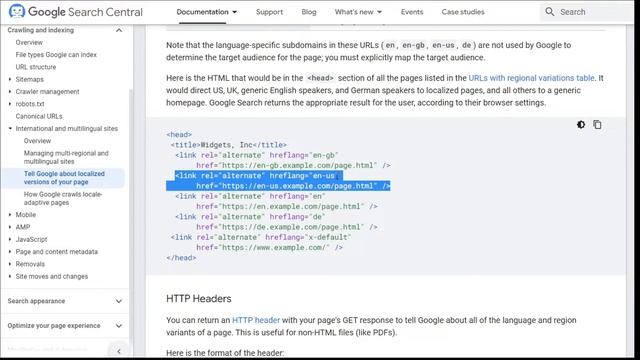Screen dimensions: 640x360
Task: Follow the HTTP header link
Action: tap(256, 320)
